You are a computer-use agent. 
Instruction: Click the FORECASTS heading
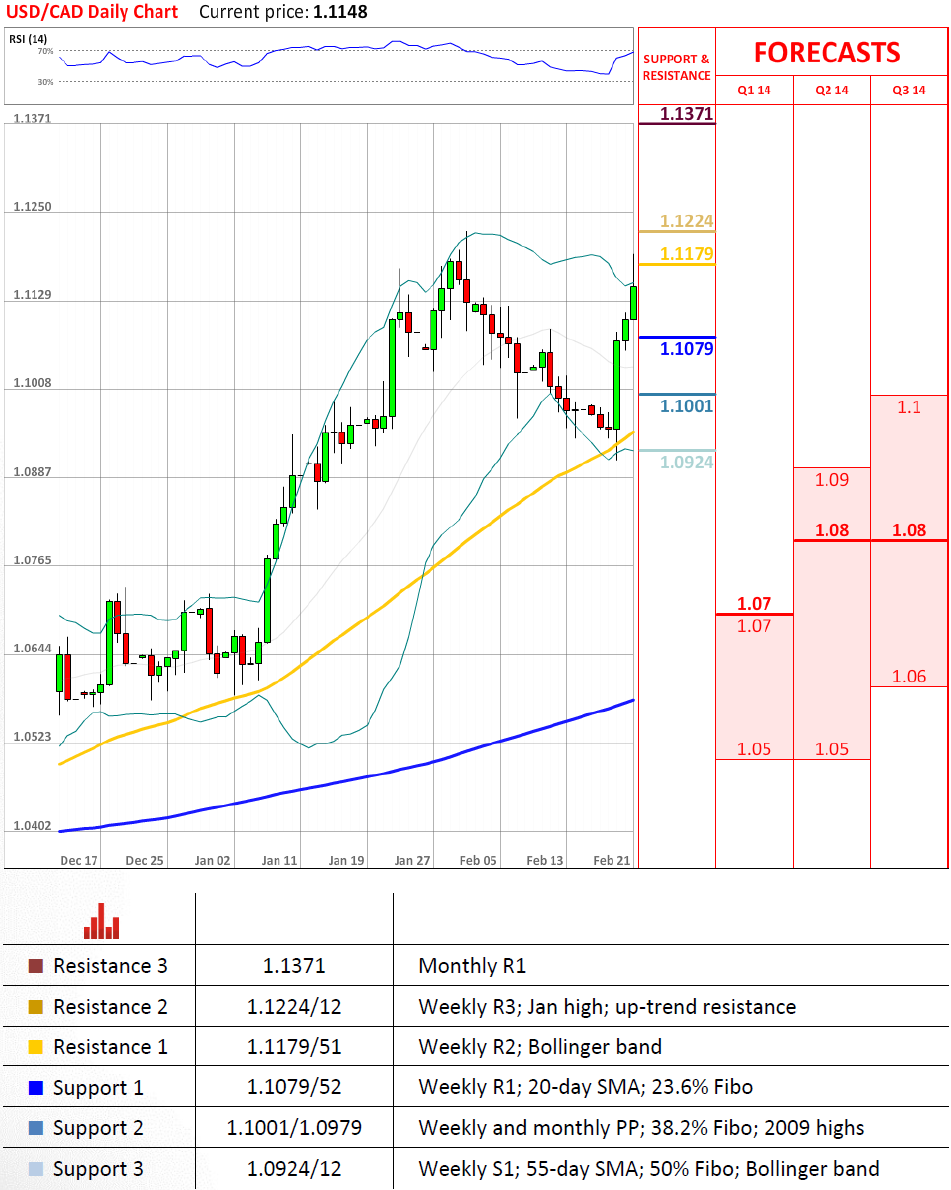[x=826, y=52]
